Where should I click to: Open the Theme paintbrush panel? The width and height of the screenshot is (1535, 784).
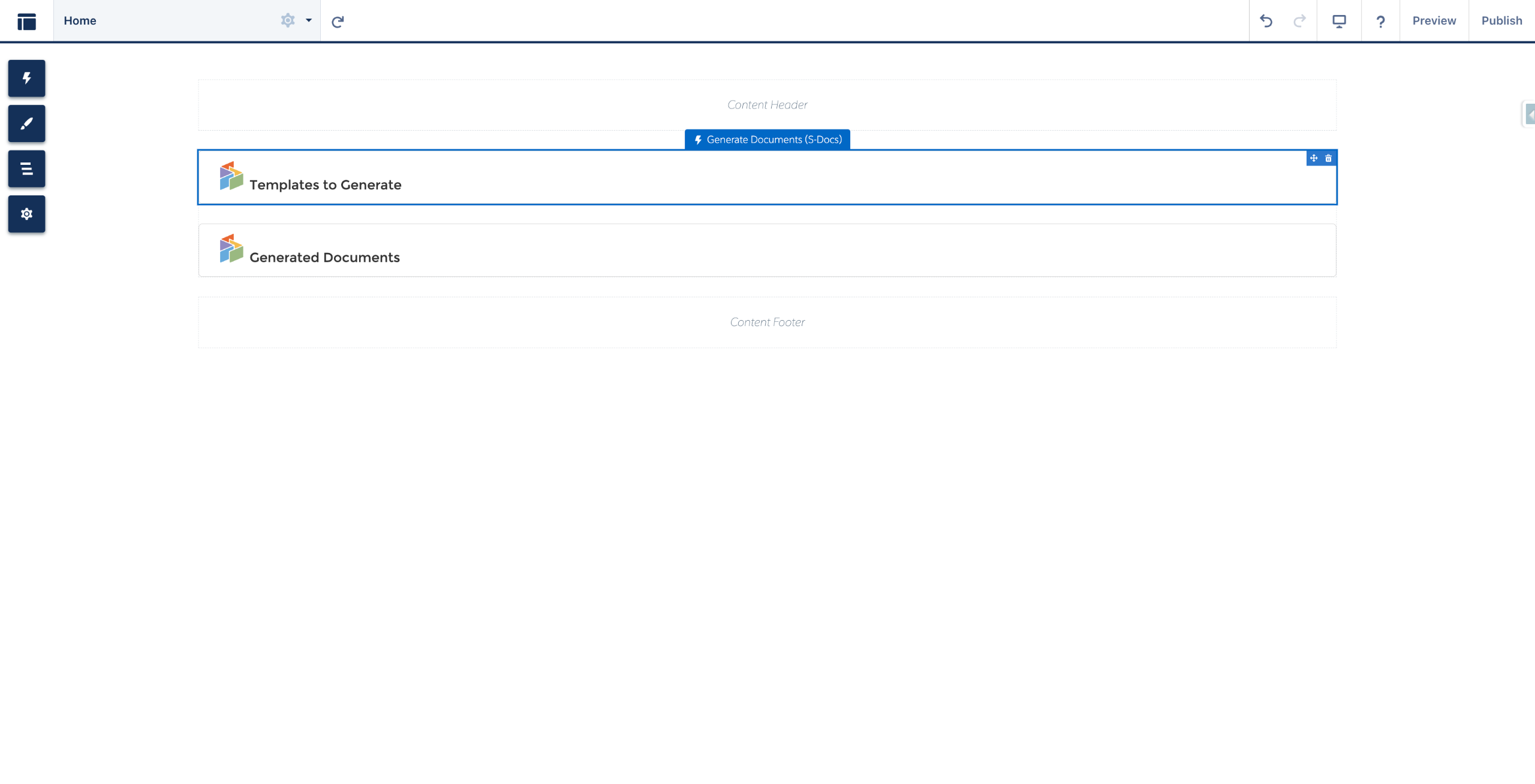26,123
